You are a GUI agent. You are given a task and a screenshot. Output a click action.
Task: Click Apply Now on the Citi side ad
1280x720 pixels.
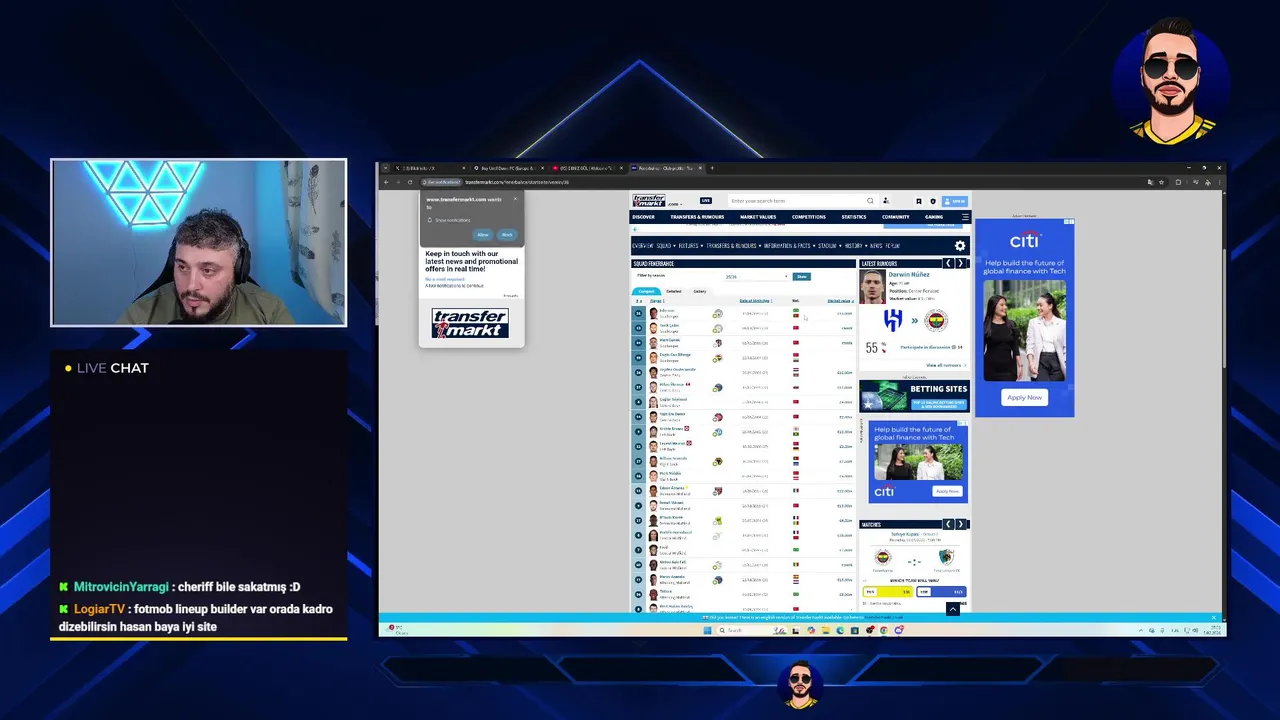(x=1024, y=397)
